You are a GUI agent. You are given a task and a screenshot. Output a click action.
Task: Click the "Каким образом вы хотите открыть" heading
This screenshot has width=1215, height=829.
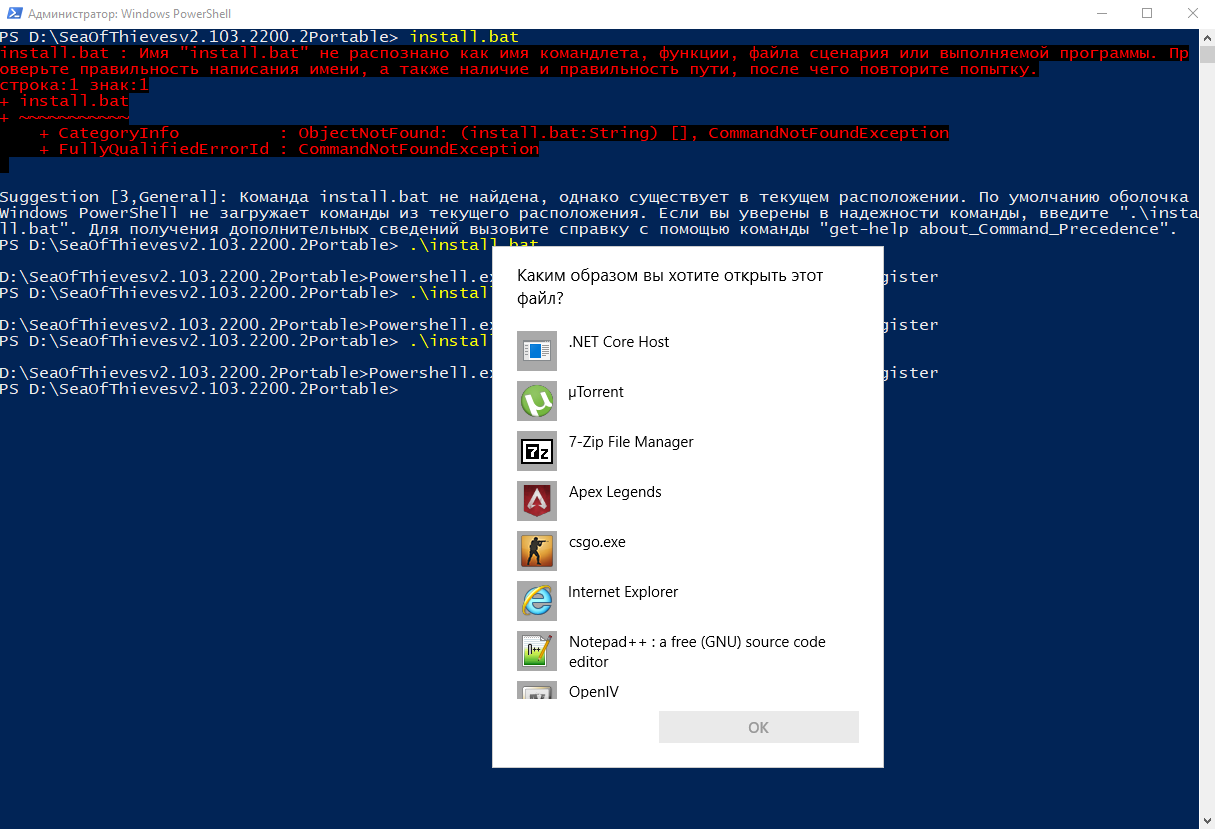(x=670, y=287)
